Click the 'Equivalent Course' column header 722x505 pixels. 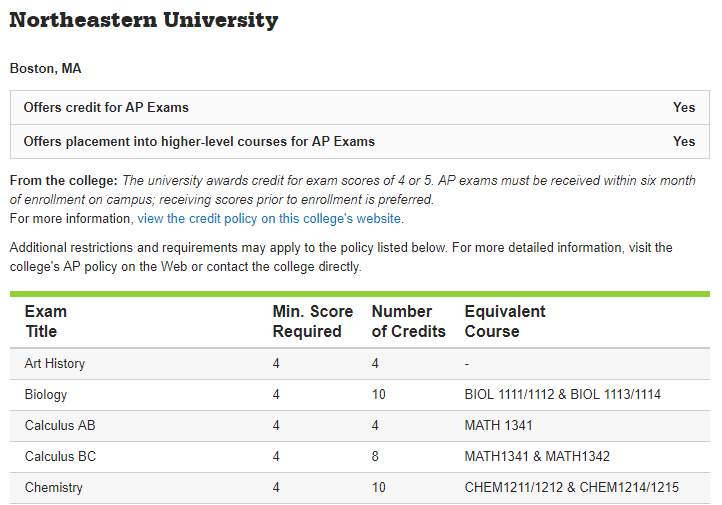coord(505,321)
